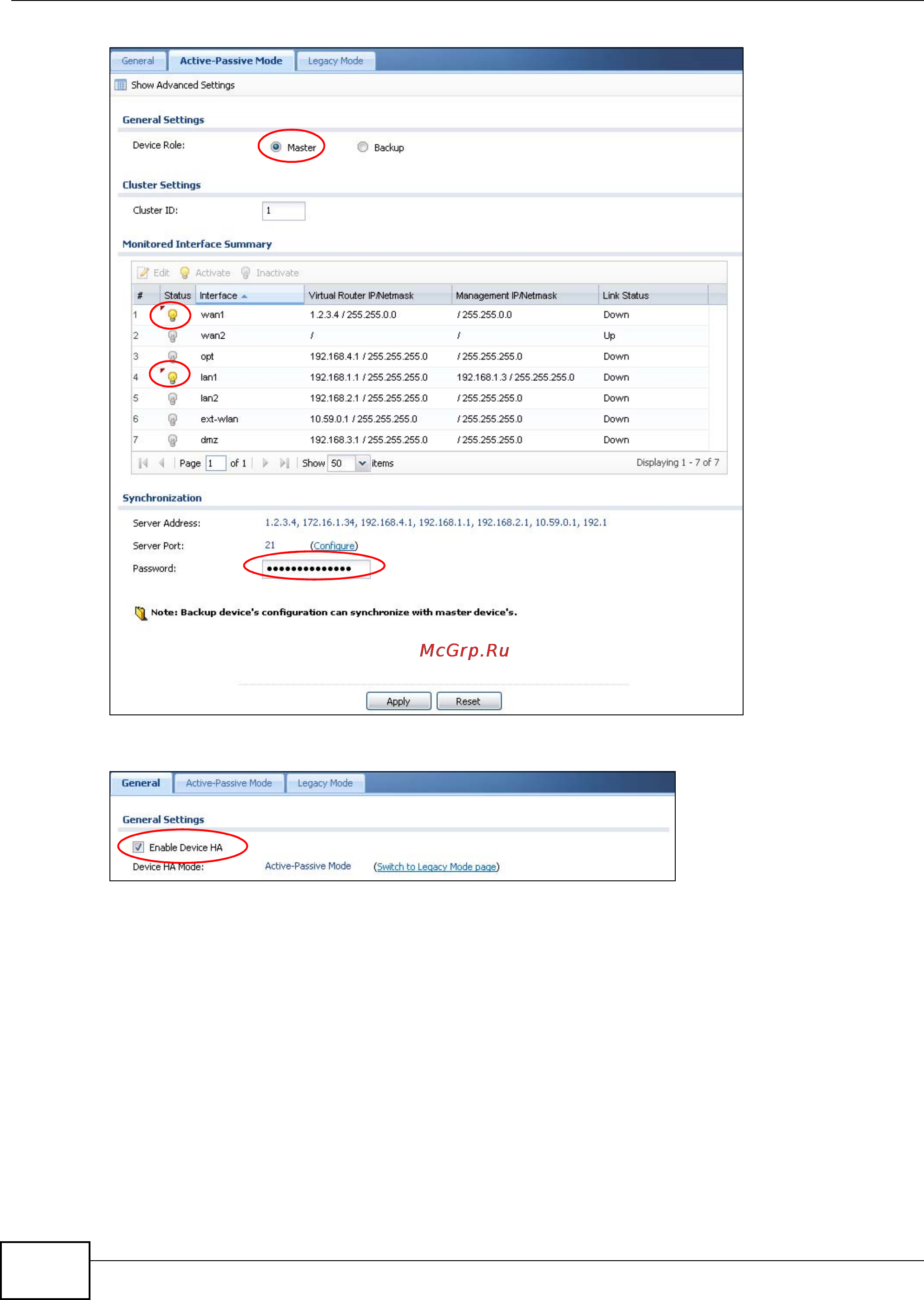The image size is (924, 1300).
Task: Click the ext-wlan row status bulb
Action: tap(172, 420)
